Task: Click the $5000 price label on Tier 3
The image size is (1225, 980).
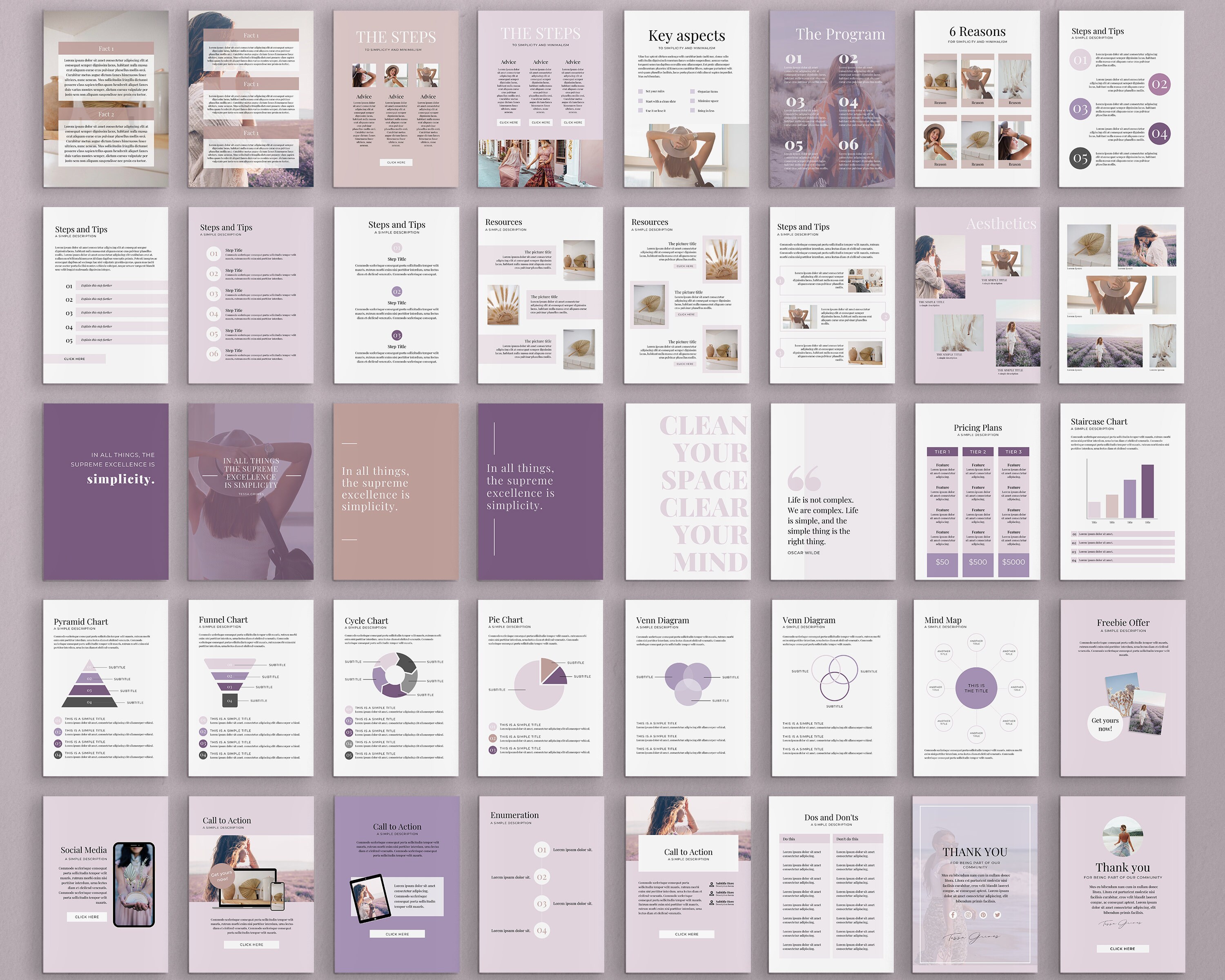Action: tap(1014, 562)
